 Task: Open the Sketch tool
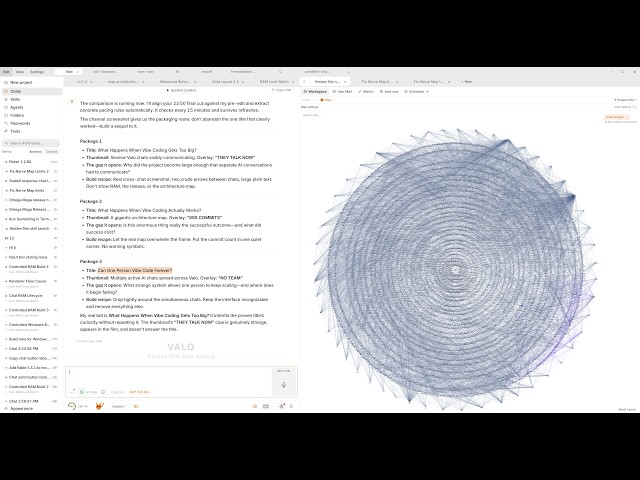(x=366, y=92)
